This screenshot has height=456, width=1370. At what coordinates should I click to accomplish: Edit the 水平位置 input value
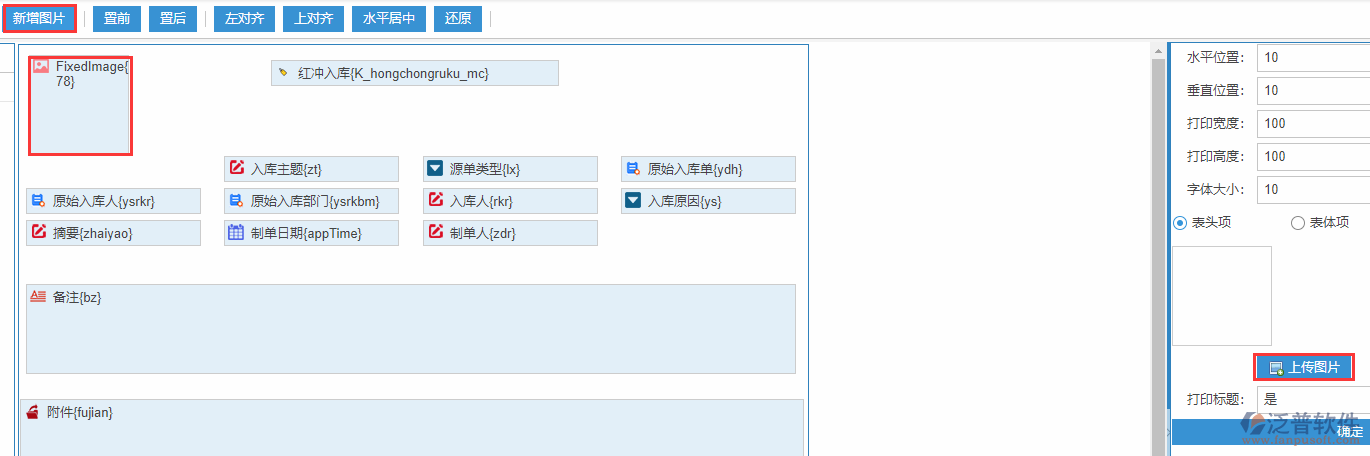pos(1313,57)
